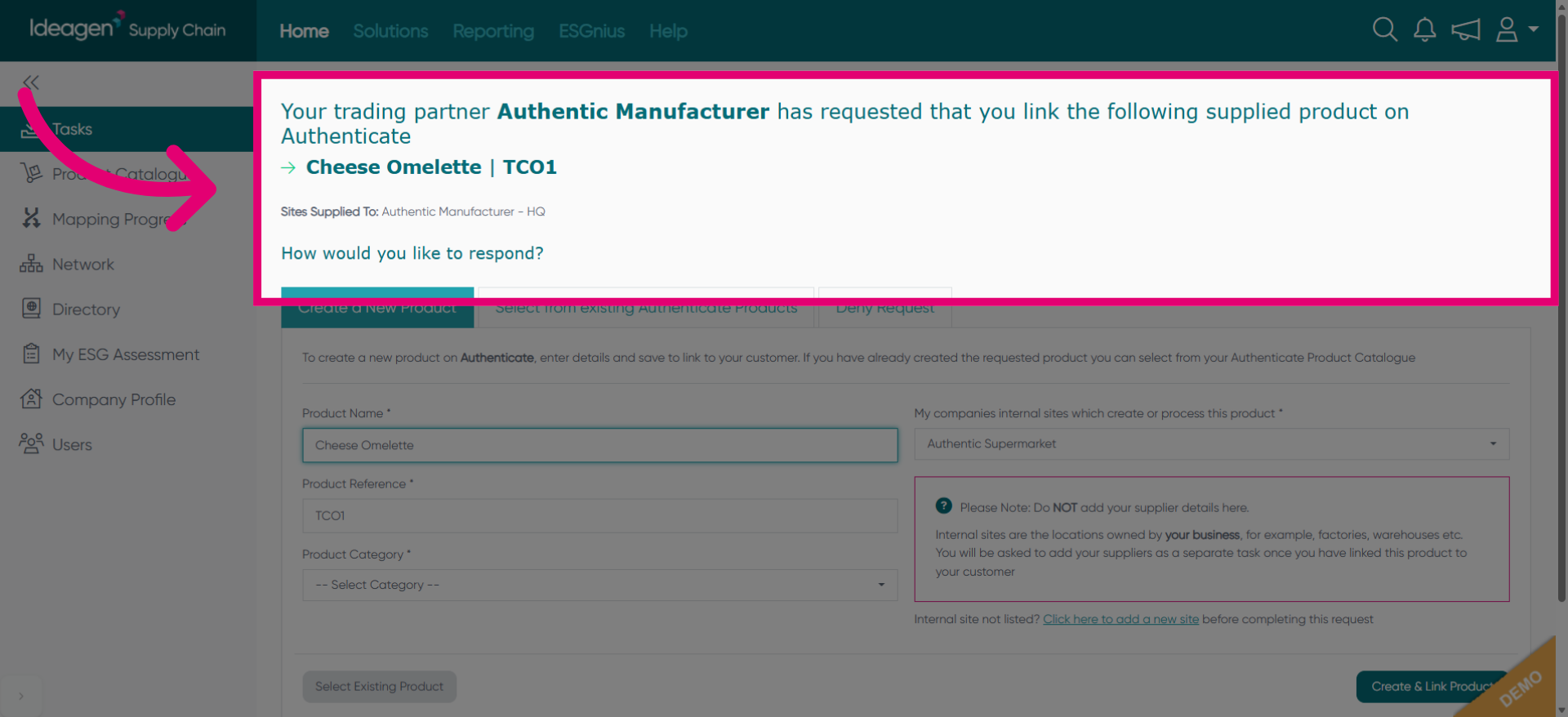Click 'How would you like to respond?' text
1568x717 pixels.
tap(412, 253)
